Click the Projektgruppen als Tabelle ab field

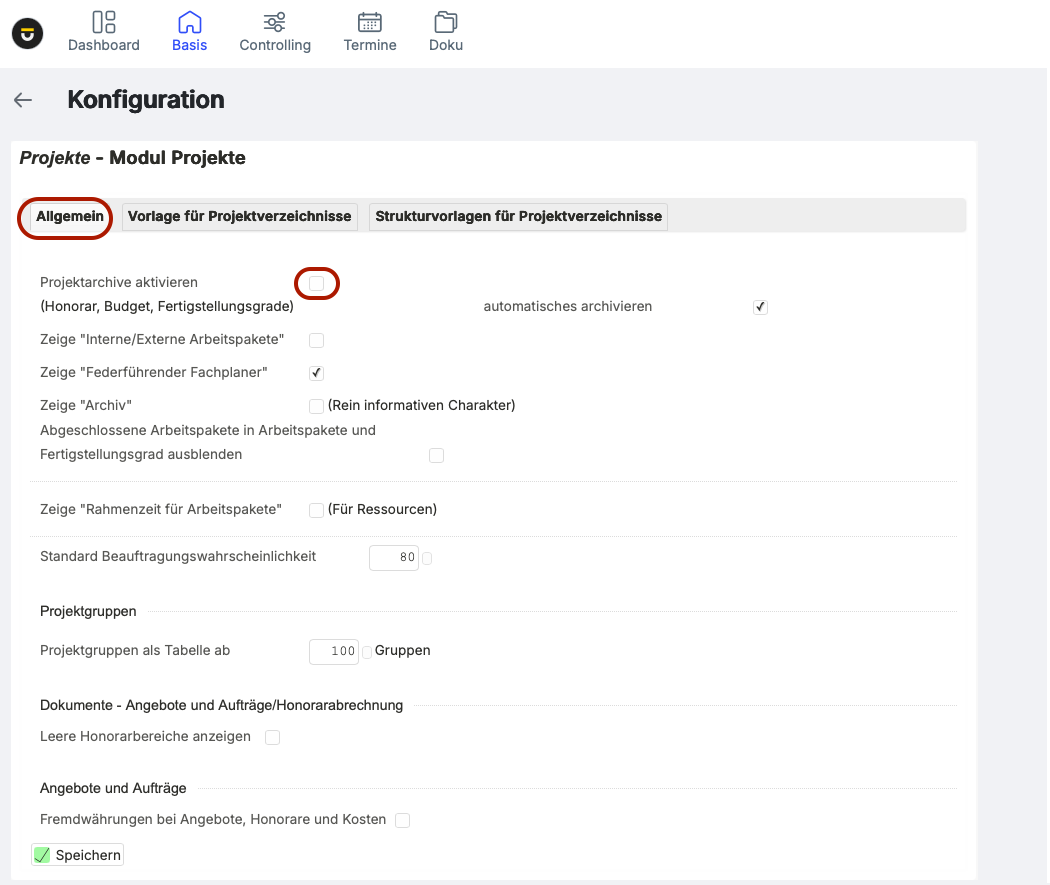(x=334, y=651)
